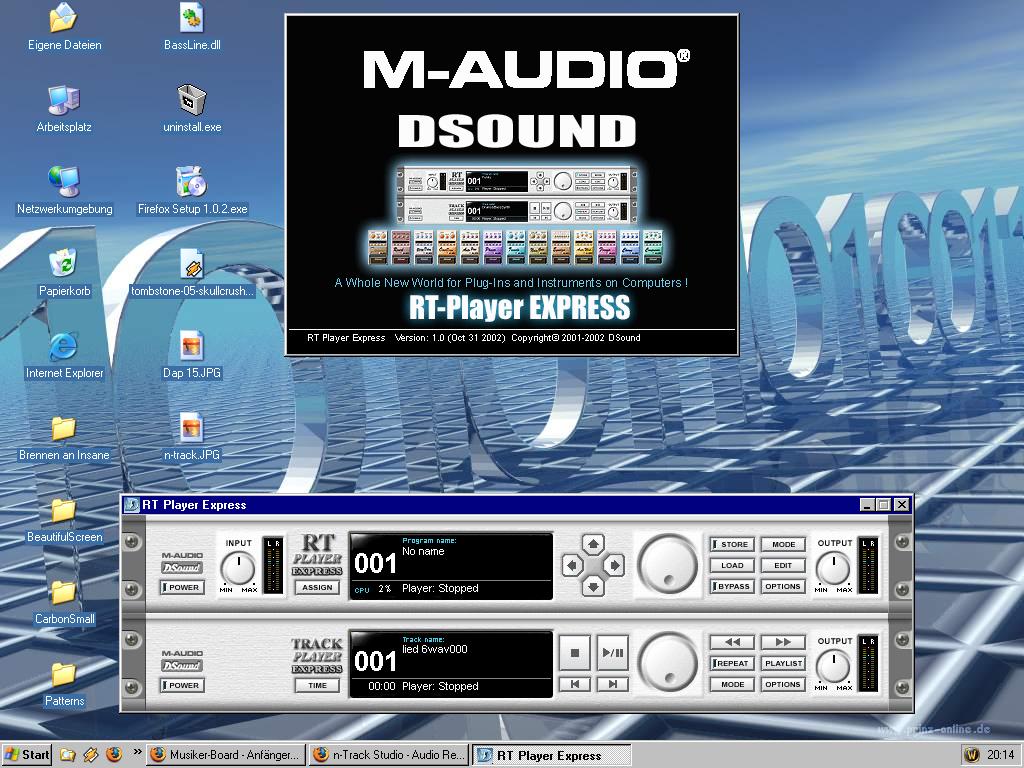Click the Track Player track name display

(x=451, y=664)
